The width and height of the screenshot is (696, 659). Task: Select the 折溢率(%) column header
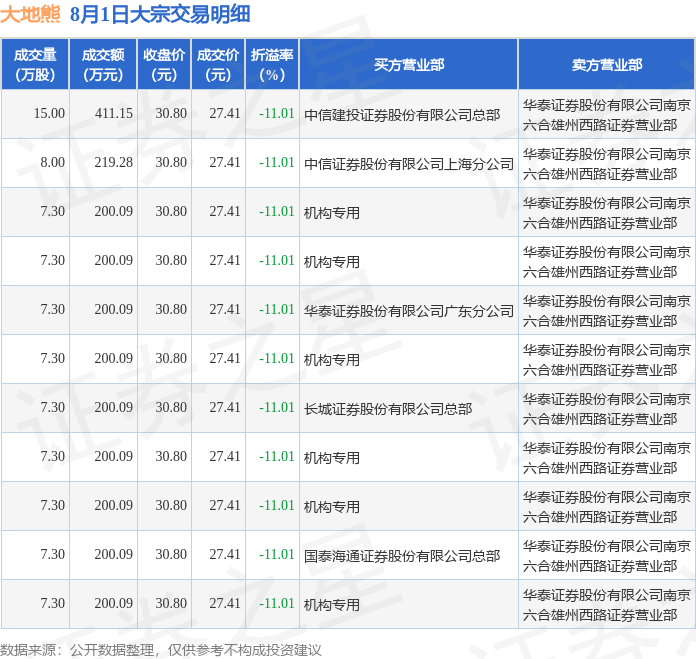272,65
